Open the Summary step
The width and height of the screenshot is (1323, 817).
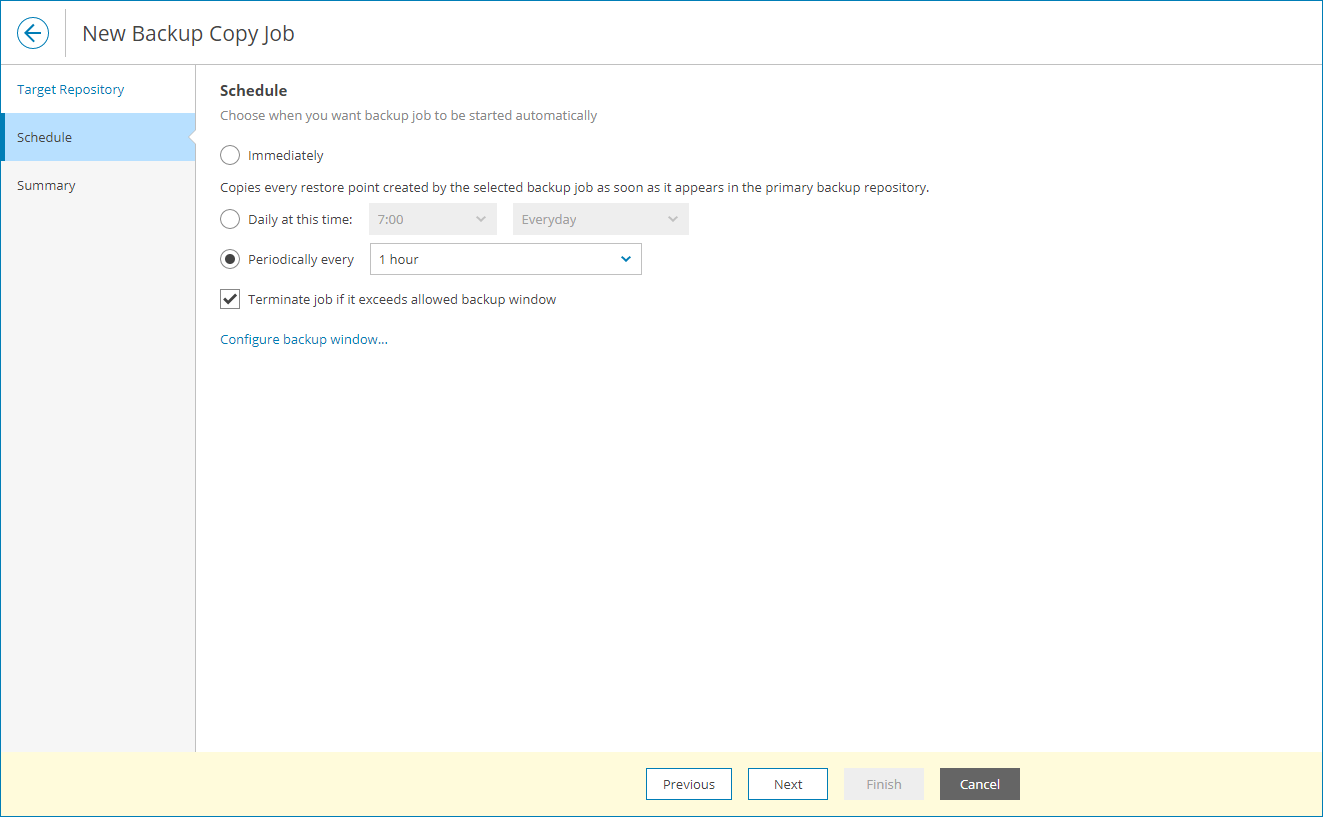coord(45,185)
